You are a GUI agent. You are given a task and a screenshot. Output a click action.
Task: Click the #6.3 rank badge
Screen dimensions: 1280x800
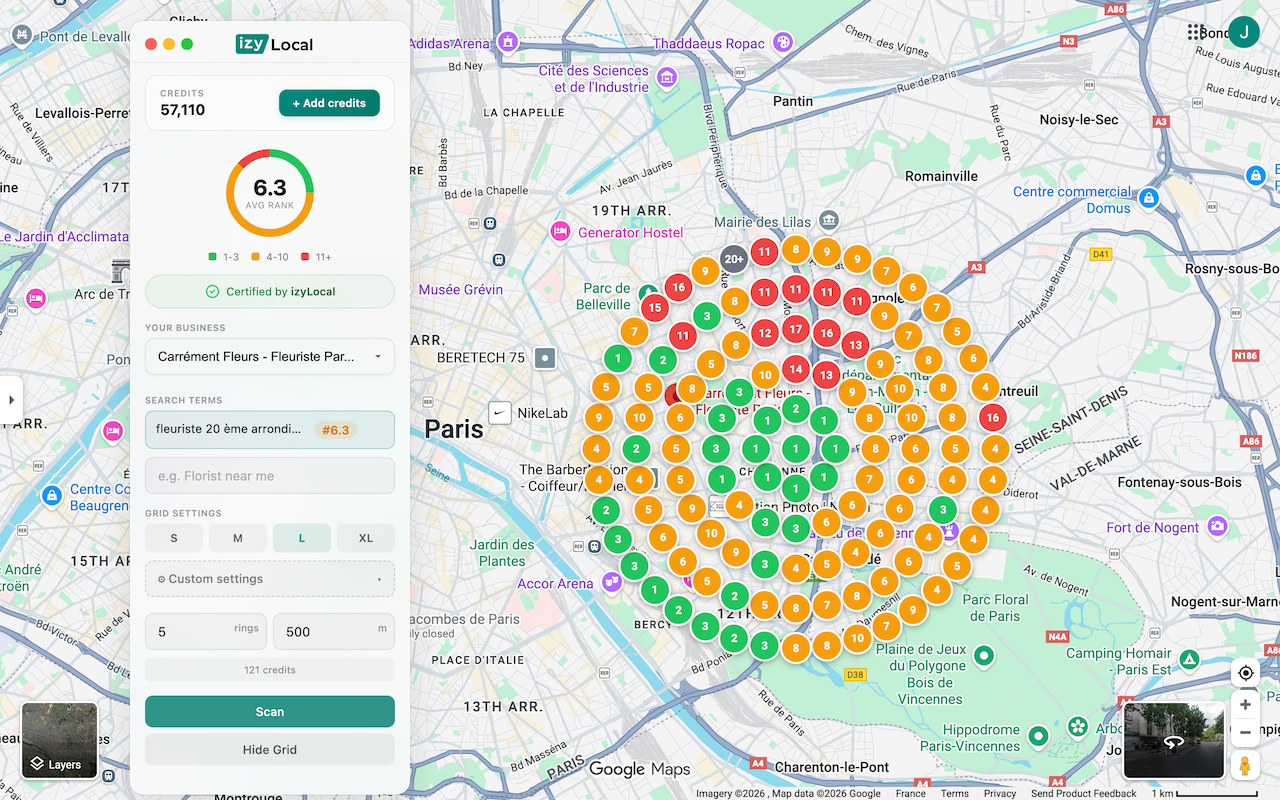pos(336,430)
